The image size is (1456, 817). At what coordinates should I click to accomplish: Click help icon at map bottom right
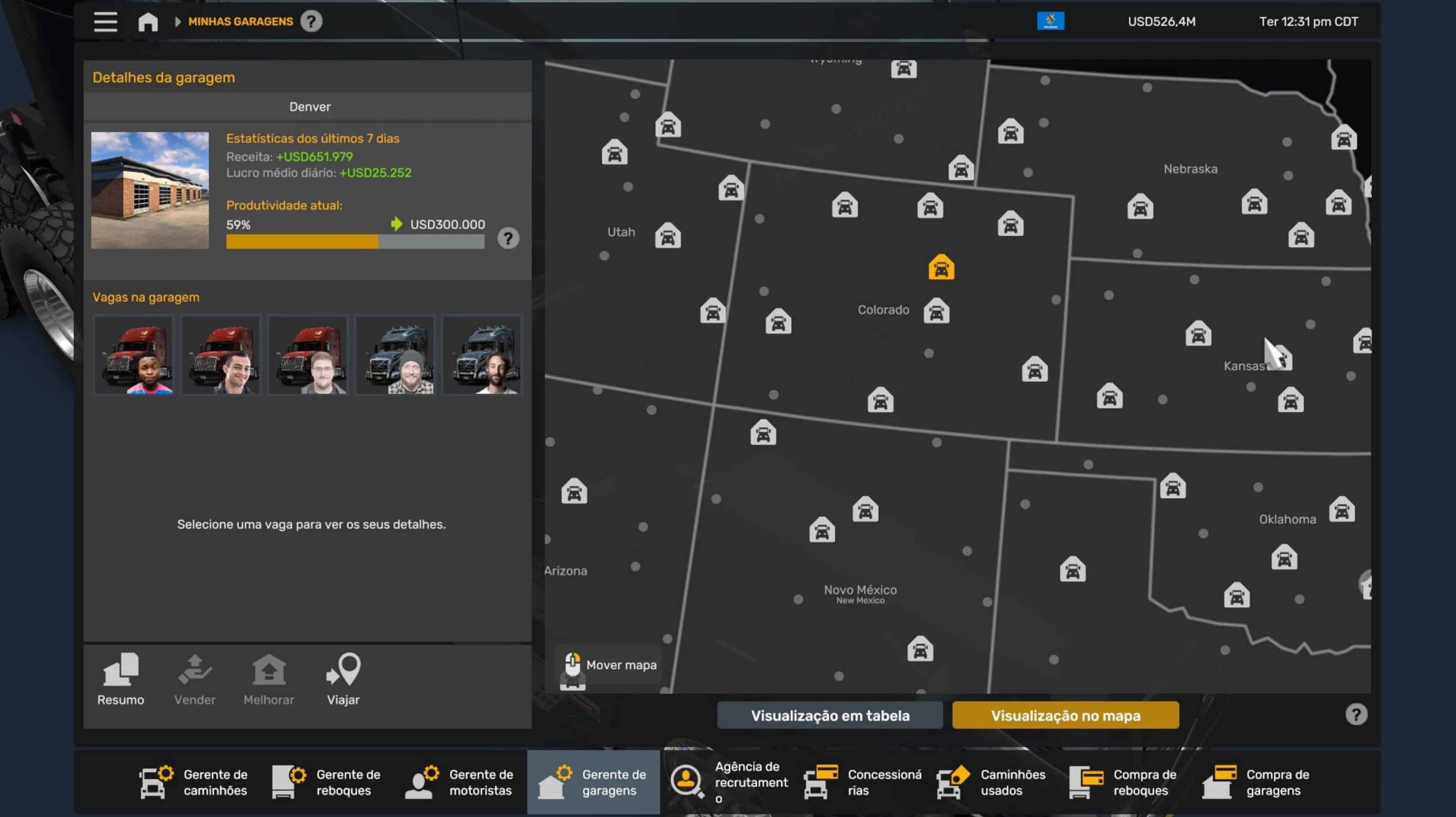tap(1356, 714)
